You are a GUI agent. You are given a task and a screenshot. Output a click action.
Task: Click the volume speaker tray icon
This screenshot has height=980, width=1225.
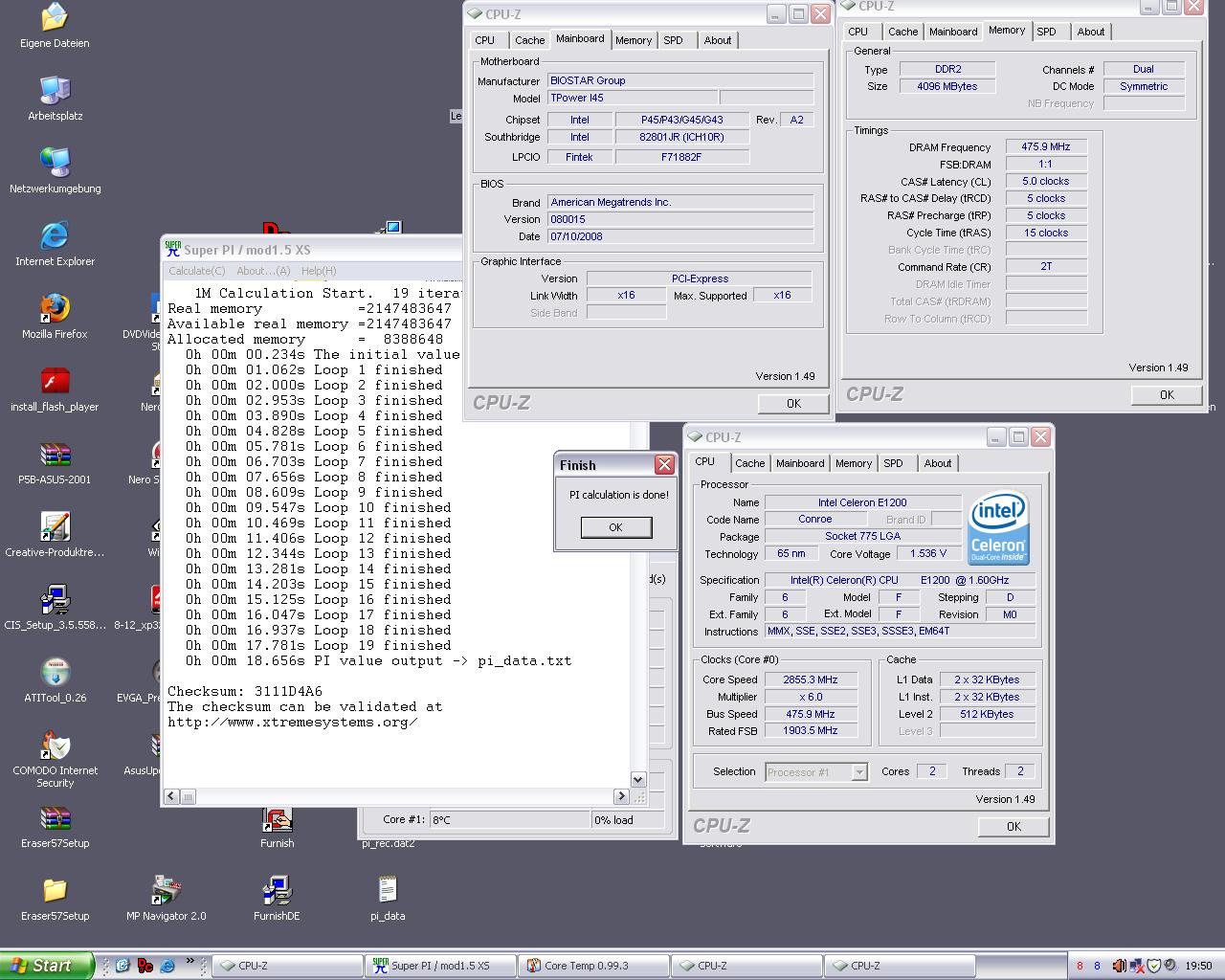pos(1119,967)
